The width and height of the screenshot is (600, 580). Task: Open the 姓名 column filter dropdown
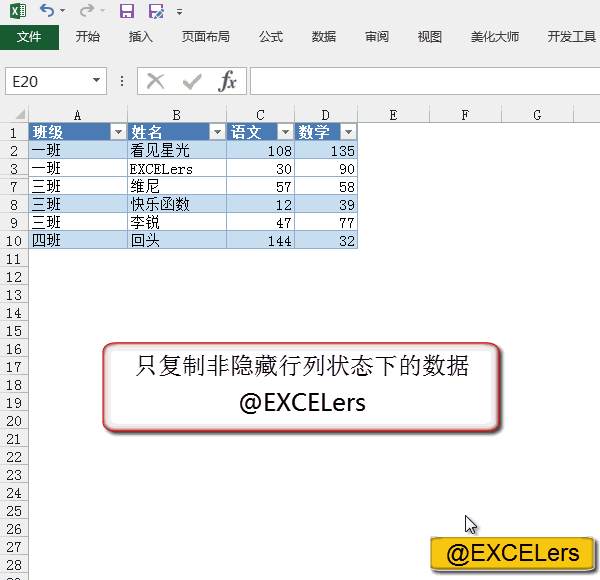click(x=217, y=132)
